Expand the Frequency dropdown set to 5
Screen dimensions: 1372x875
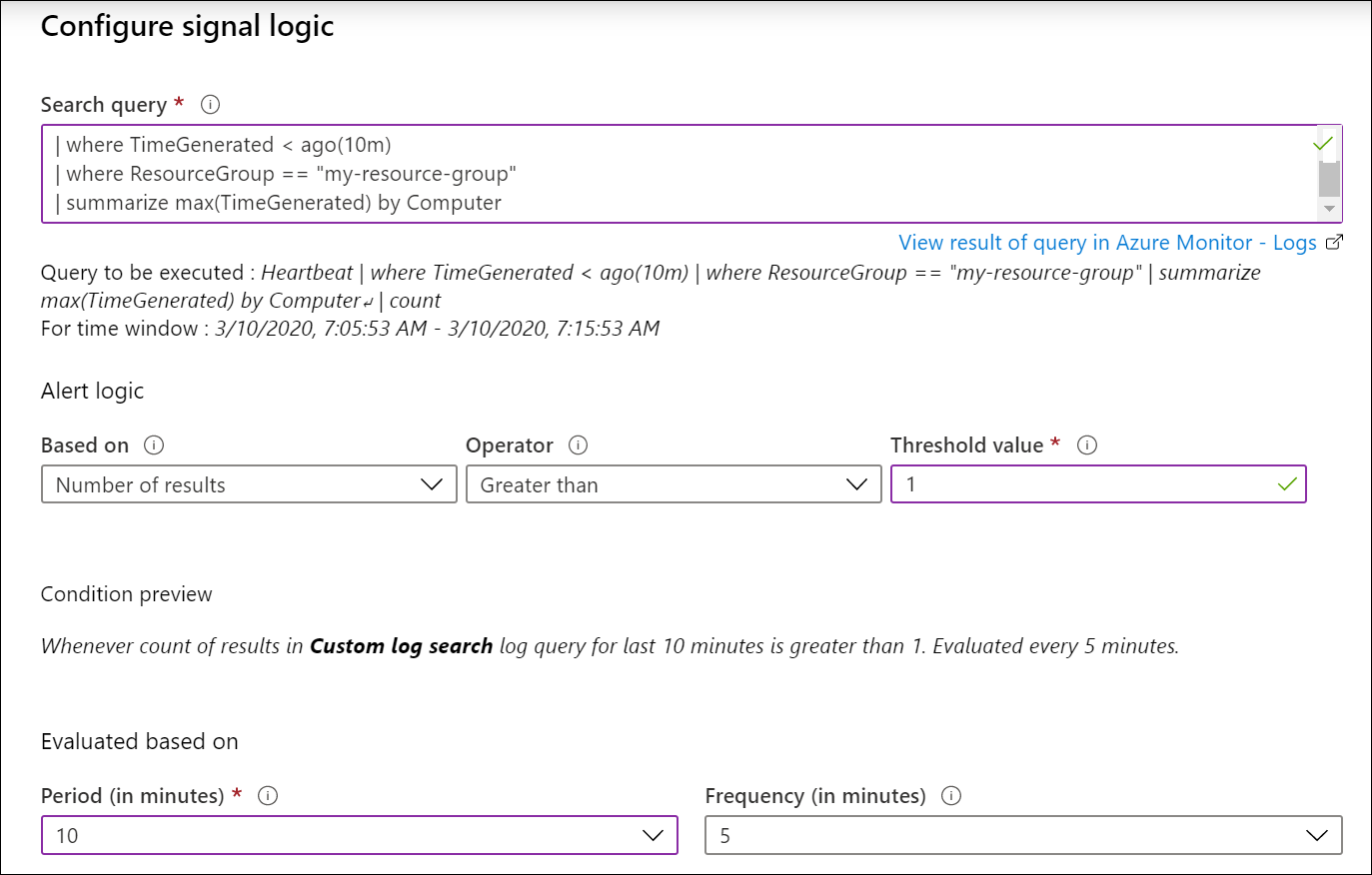[x=1023, y=835]
